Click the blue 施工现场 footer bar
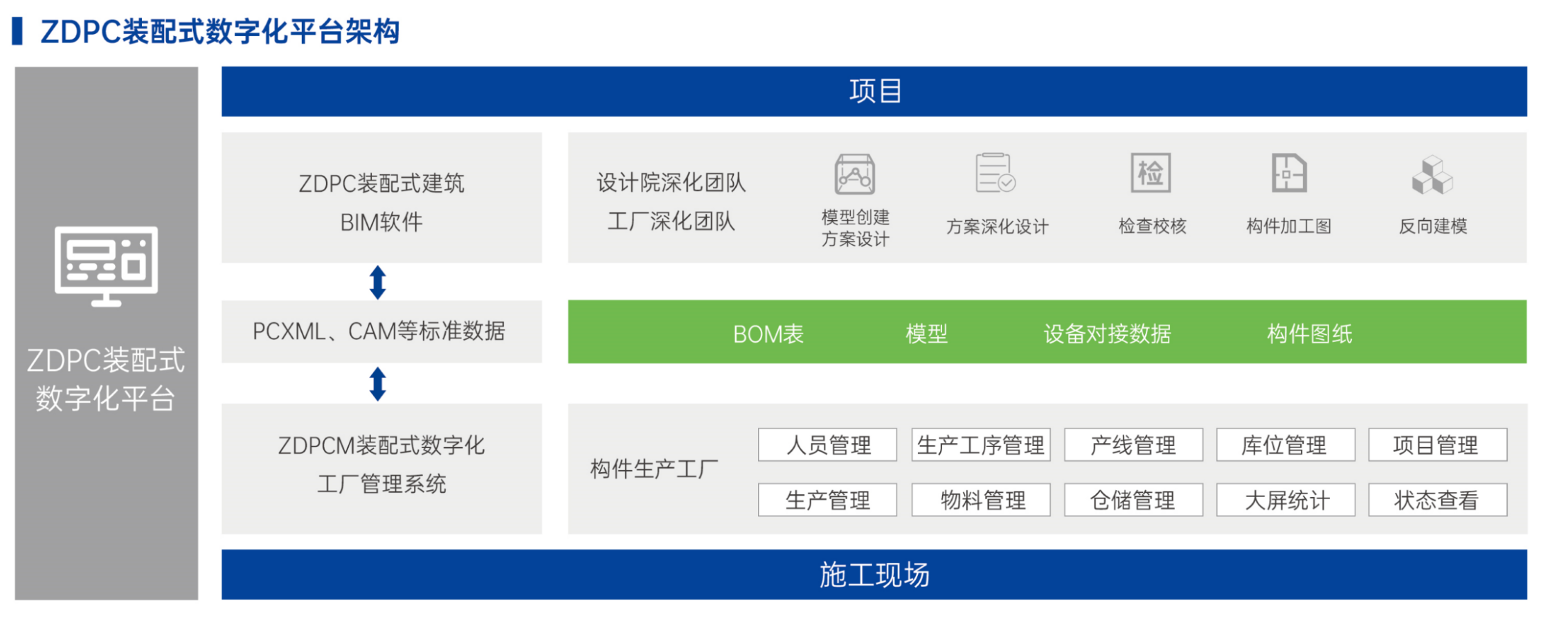This screenshot has width=1568, height=623. pos(874,575)
